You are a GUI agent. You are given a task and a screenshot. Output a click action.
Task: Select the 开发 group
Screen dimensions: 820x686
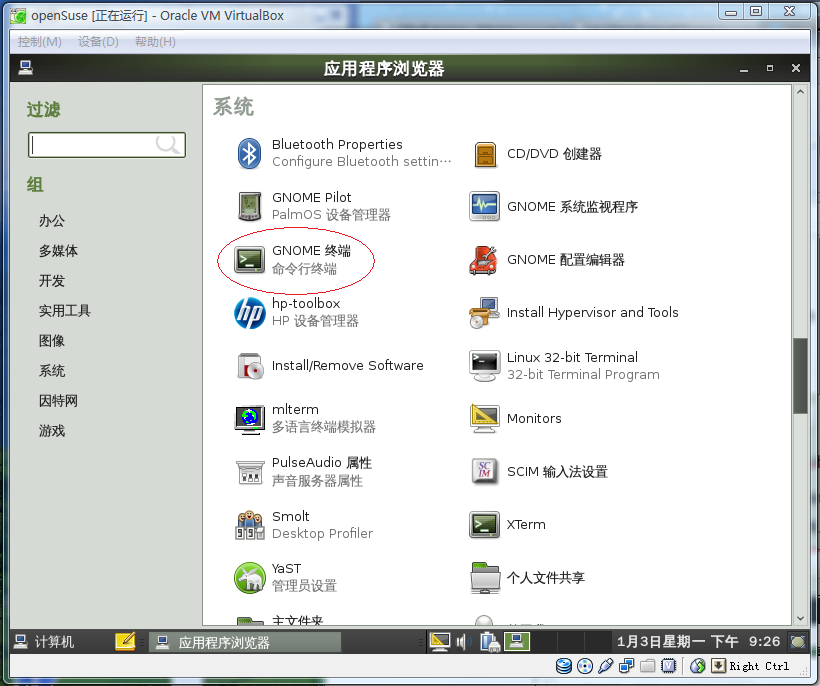(x=52, y=281)
